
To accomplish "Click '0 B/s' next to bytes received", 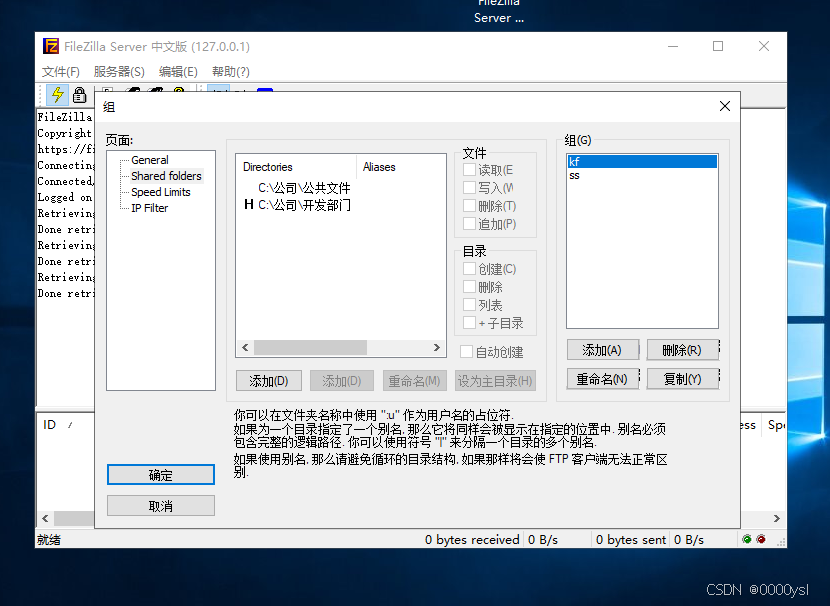I will (543, 539).
